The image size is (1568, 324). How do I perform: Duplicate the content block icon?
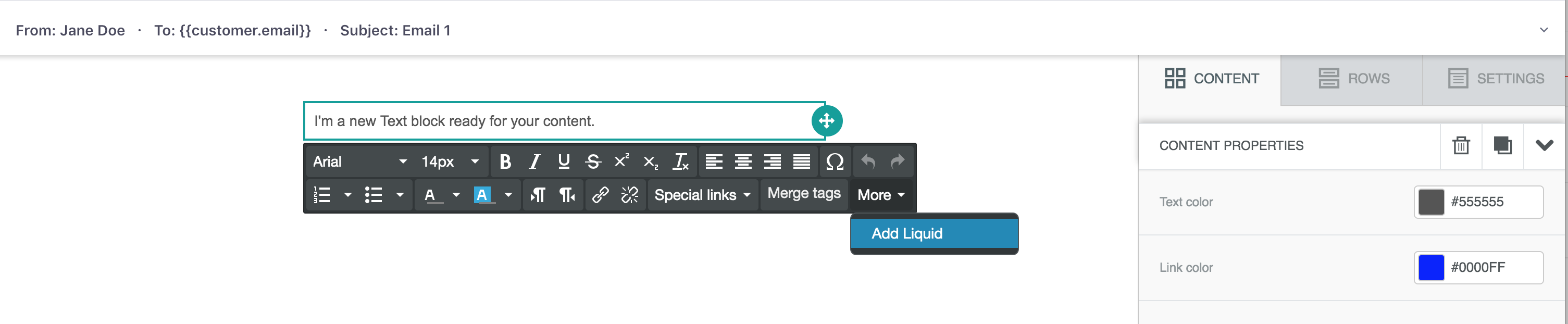click(x=1502, y=145)
